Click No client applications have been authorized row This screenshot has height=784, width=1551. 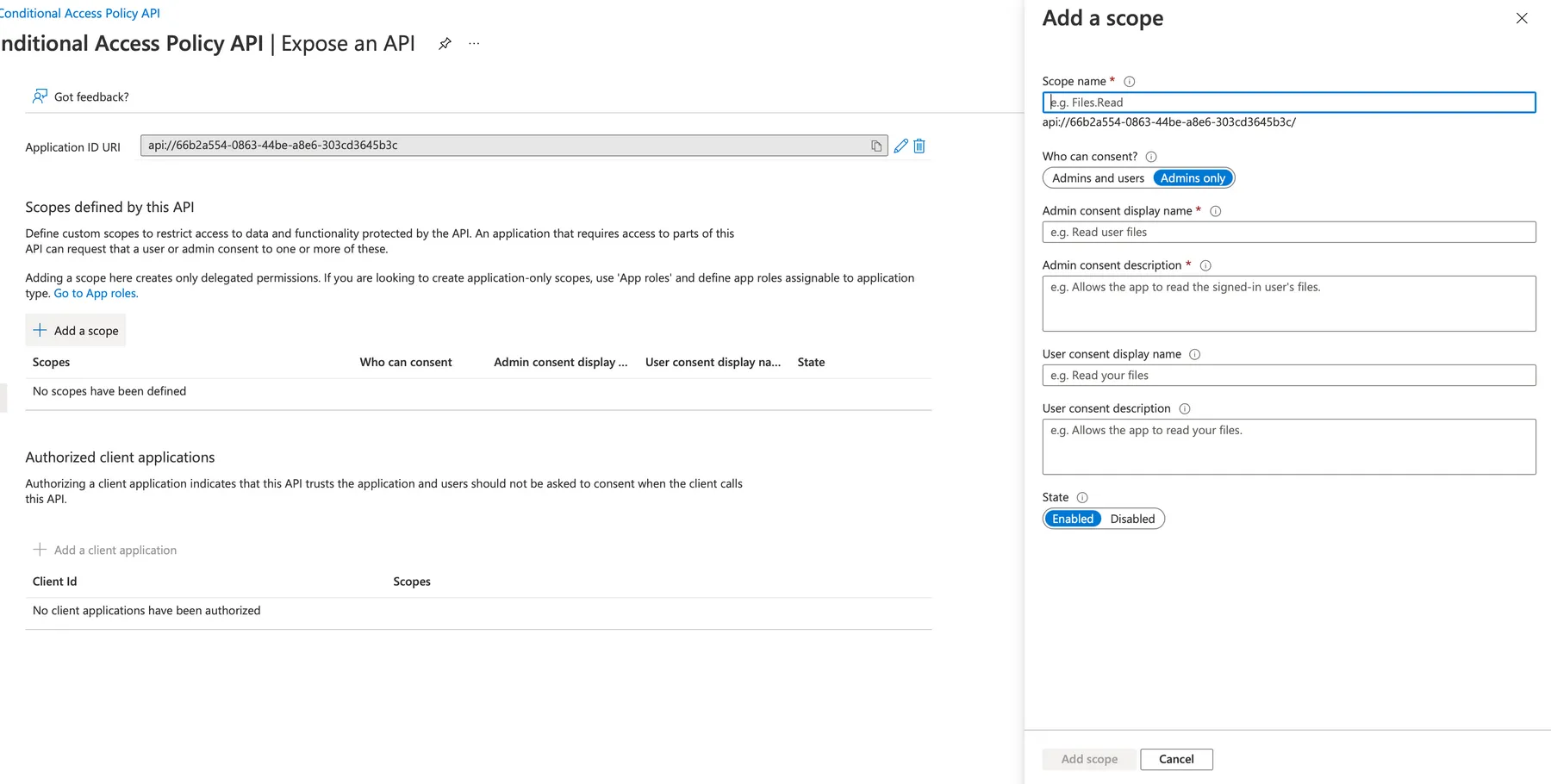pyautogui.click(x=478, y=611)
